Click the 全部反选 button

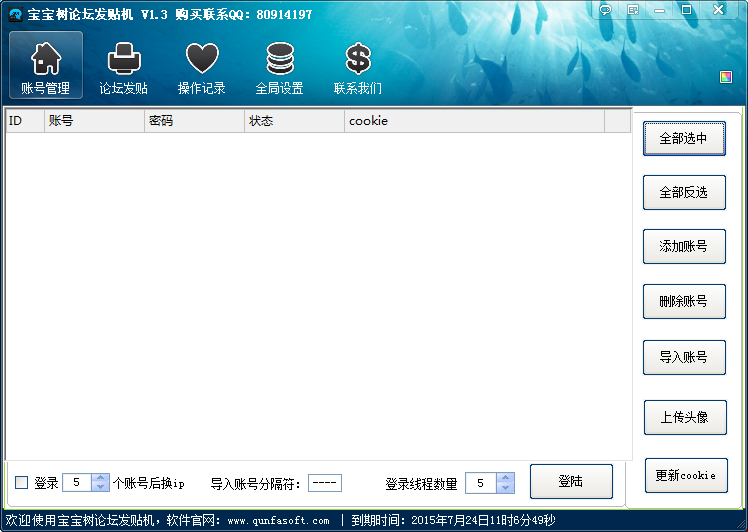coord(684,192)
